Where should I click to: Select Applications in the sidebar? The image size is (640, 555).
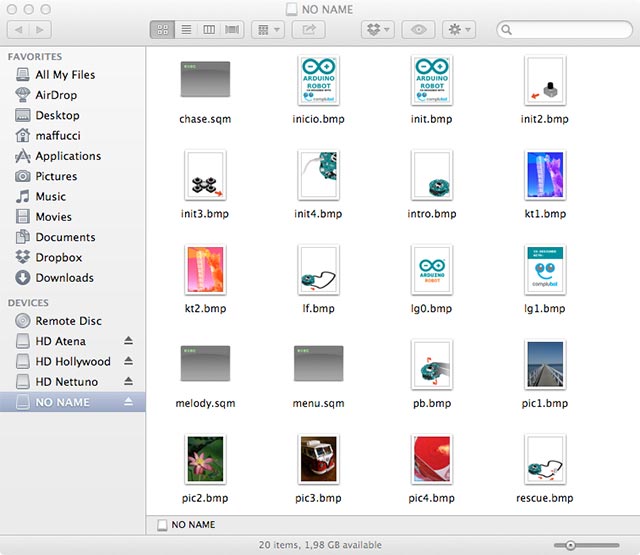(x=68, y=156)
